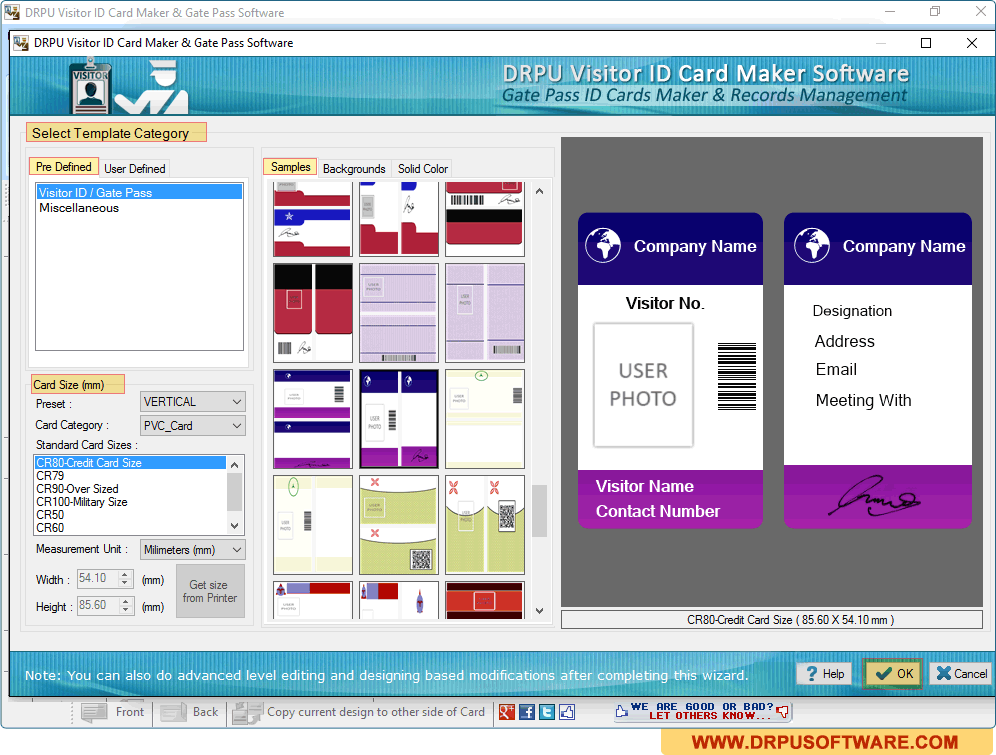Open the Backgrounds tab

pos(354,168)
